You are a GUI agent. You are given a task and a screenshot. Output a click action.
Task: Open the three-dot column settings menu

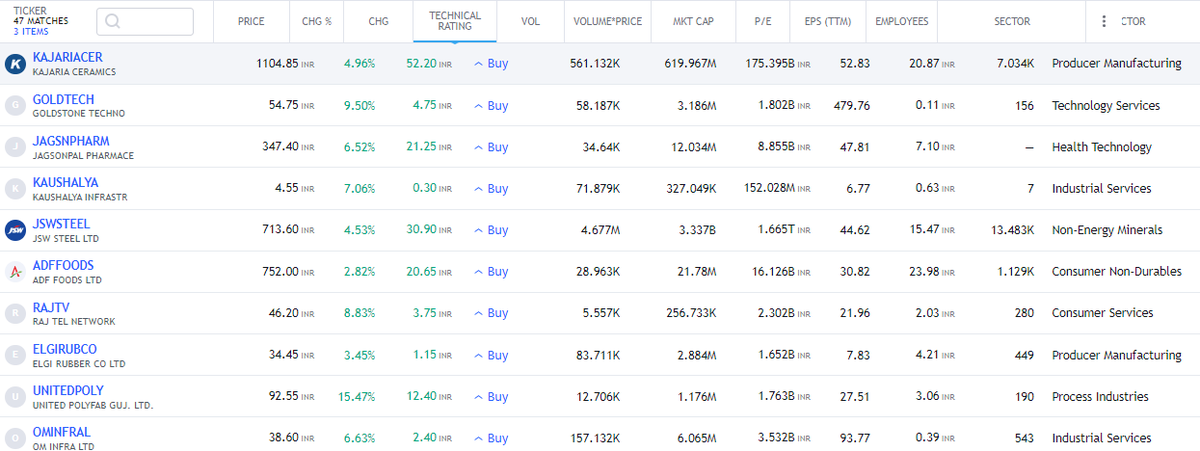pyautogui.click(x=1103, y=21)
